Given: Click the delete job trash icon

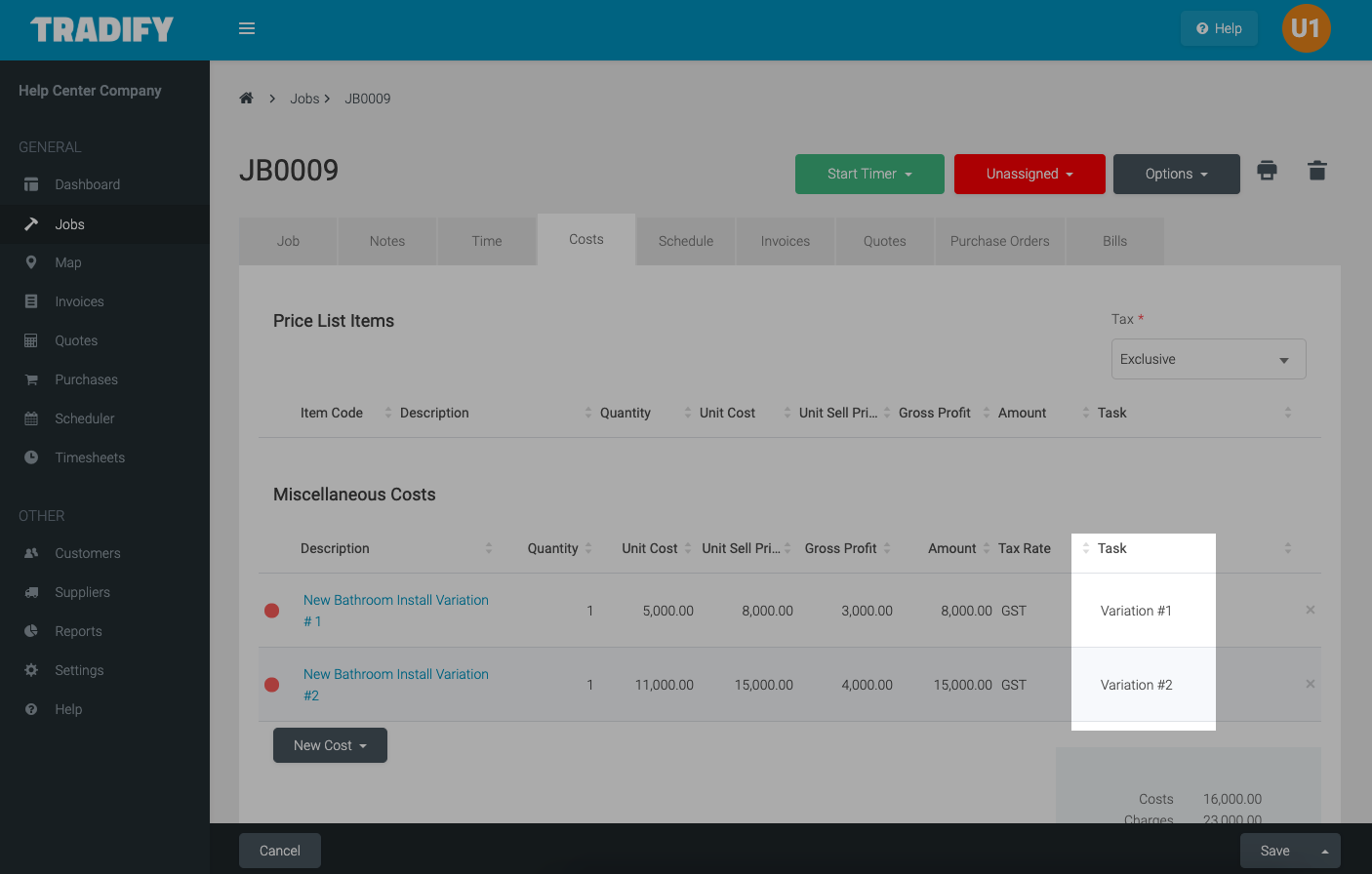Looking at the screenshot, I should pos(1316,171).
